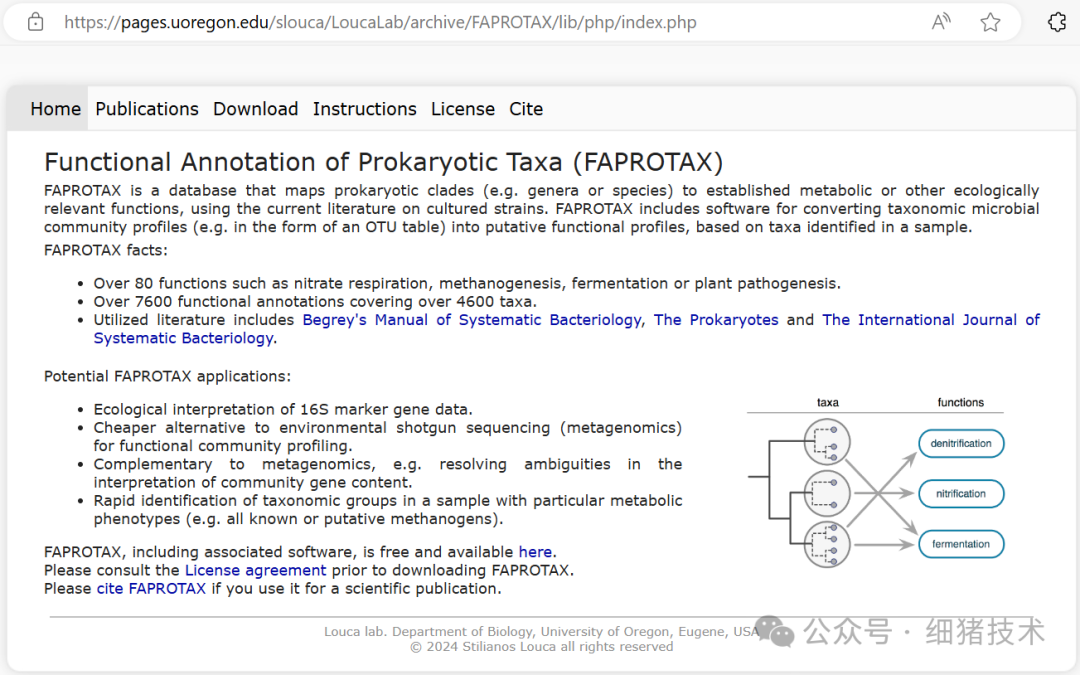Viewport: 1080px width, 675px height.
Task: Select the Cite tab
Action: coord(525,109)
